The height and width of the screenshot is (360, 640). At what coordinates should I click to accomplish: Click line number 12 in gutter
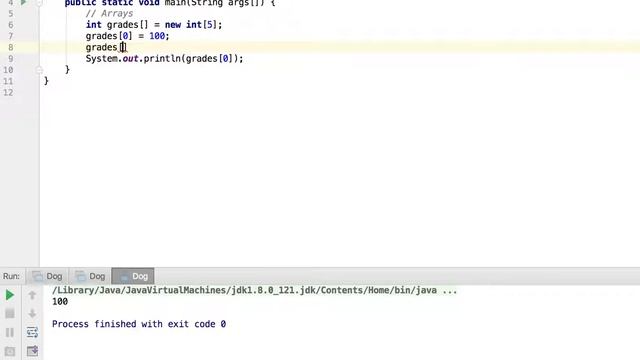[x=8, y=93]
